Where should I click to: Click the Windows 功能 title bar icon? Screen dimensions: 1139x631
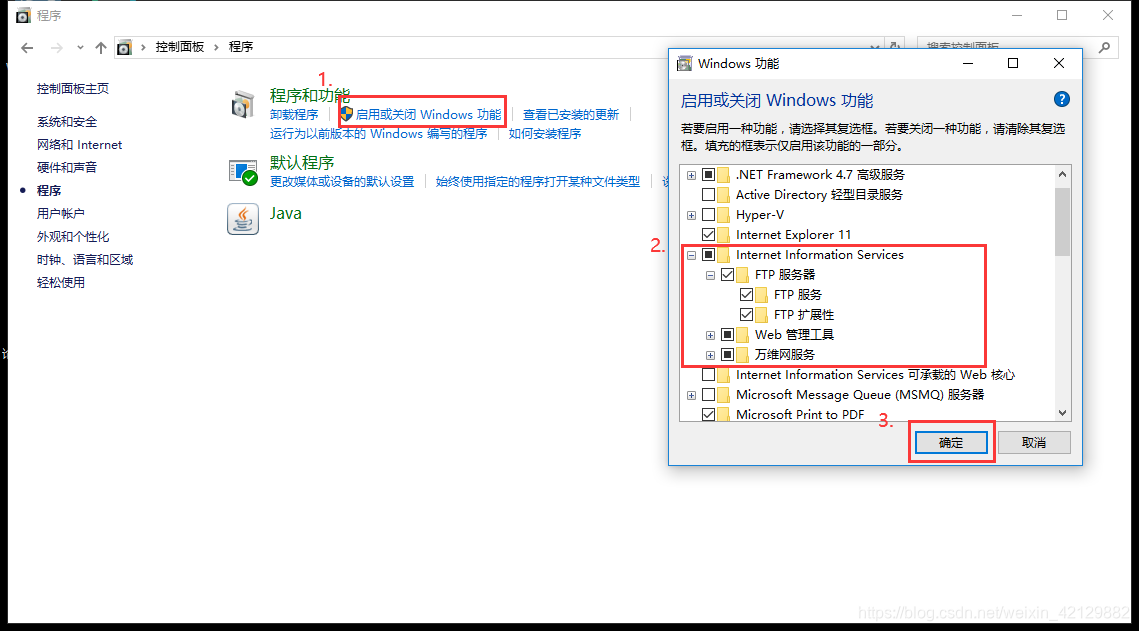pos(684,64)
